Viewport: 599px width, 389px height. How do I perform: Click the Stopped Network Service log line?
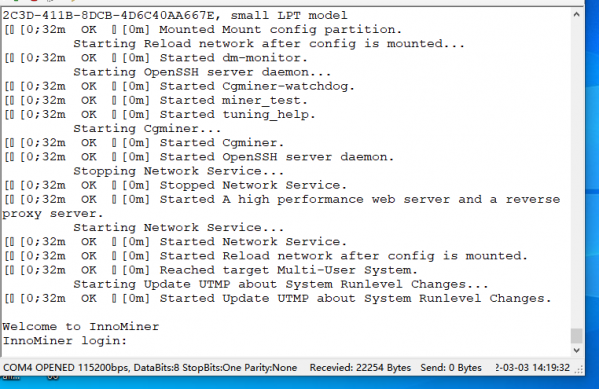(175, 185)
